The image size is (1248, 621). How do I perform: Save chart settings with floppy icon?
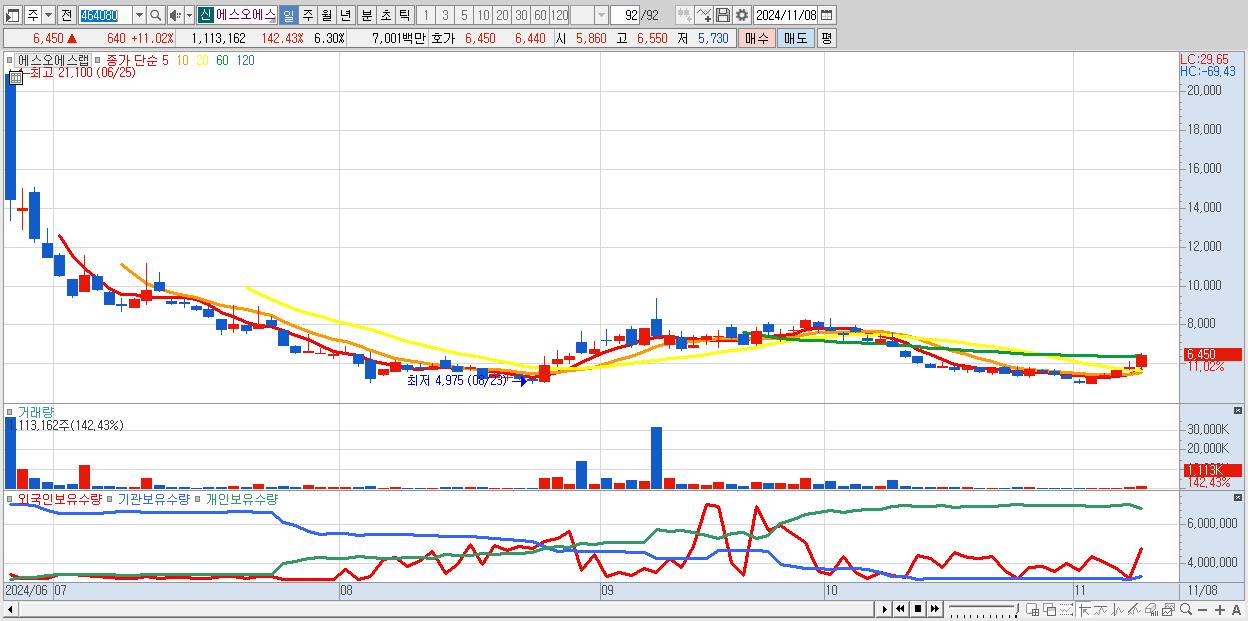723,16
